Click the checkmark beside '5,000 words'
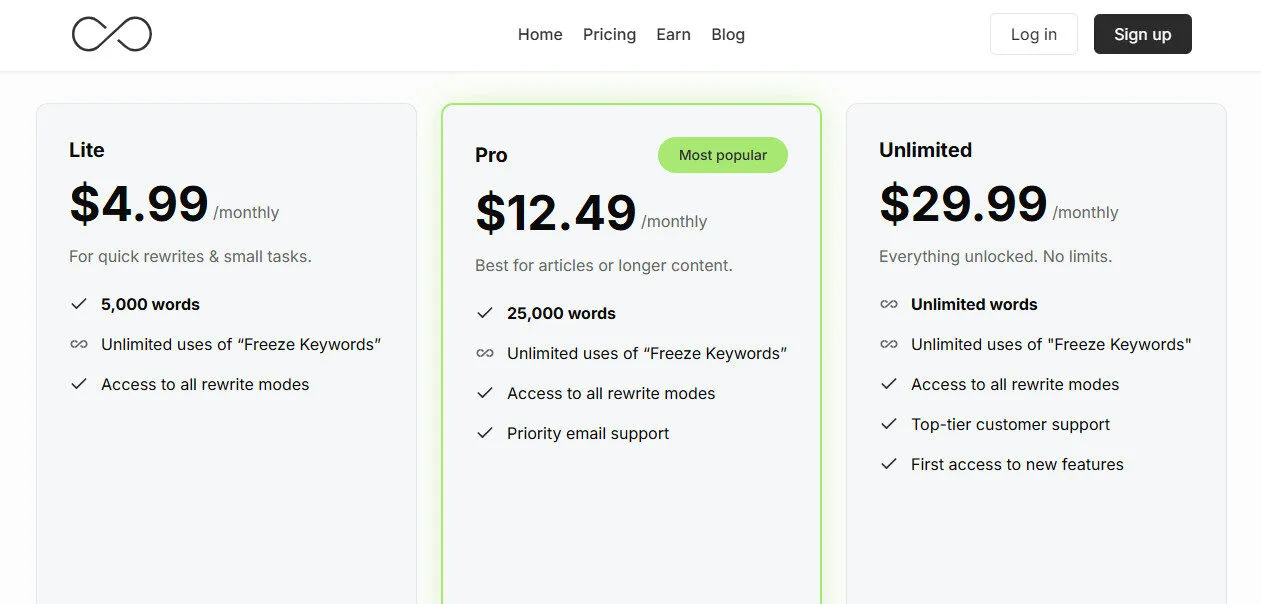This screenshot has width=1261, height=604. [x=78, y=304]
